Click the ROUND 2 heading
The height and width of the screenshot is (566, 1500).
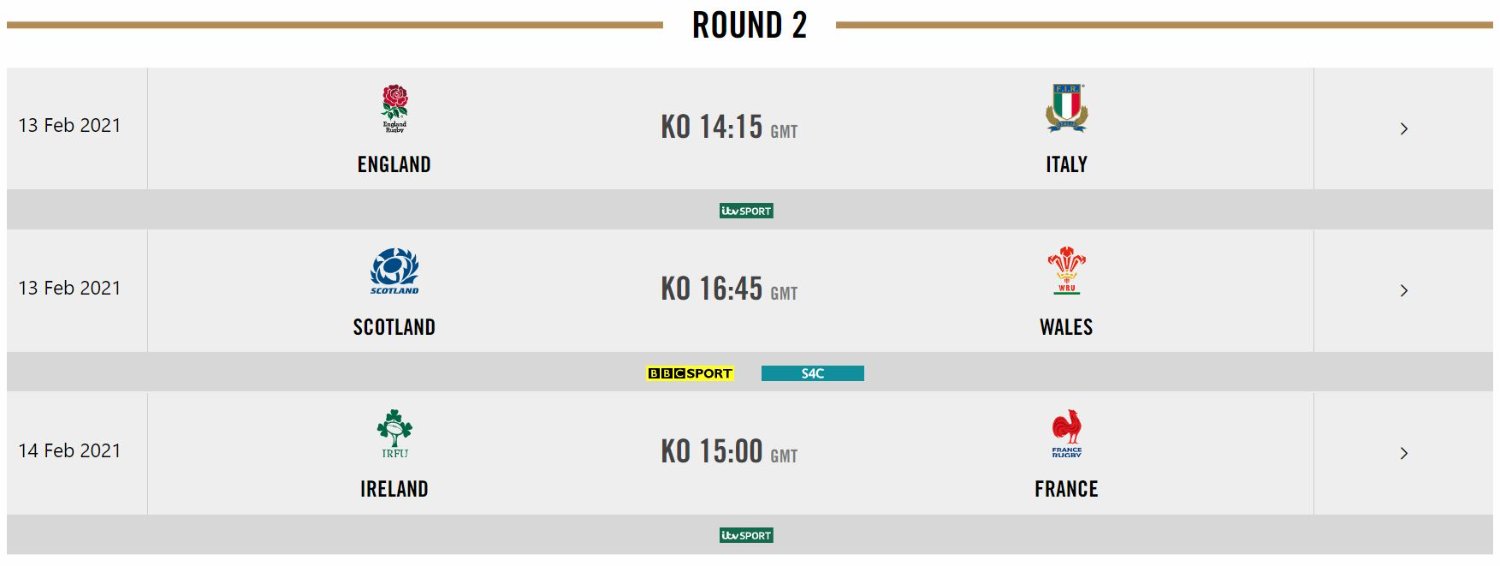coord(749,25)
